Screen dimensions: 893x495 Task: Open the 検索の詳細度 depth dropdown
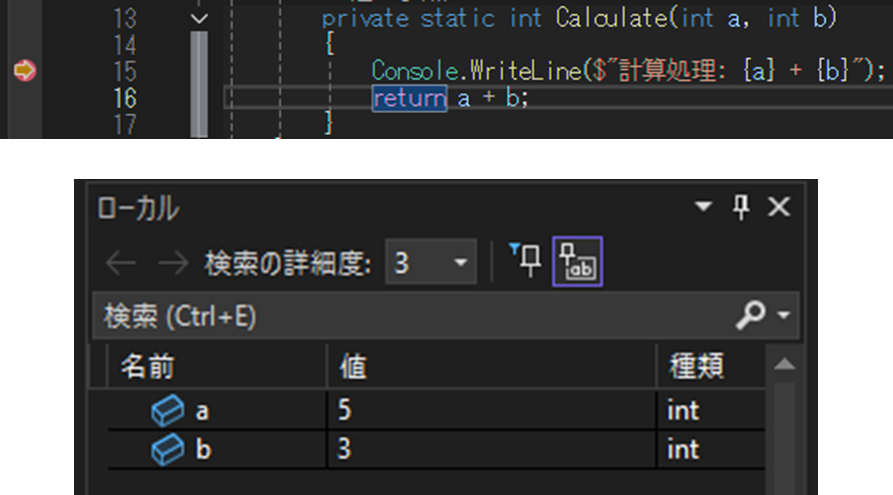click(x=431, y=262)
